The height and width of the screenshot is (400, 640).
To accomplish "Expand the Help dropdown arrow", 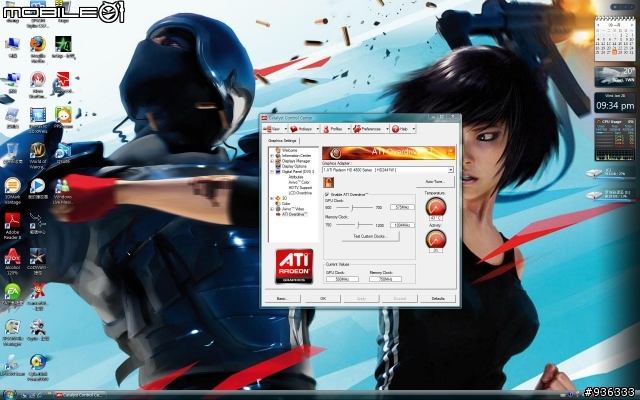I will click(413, 129).
